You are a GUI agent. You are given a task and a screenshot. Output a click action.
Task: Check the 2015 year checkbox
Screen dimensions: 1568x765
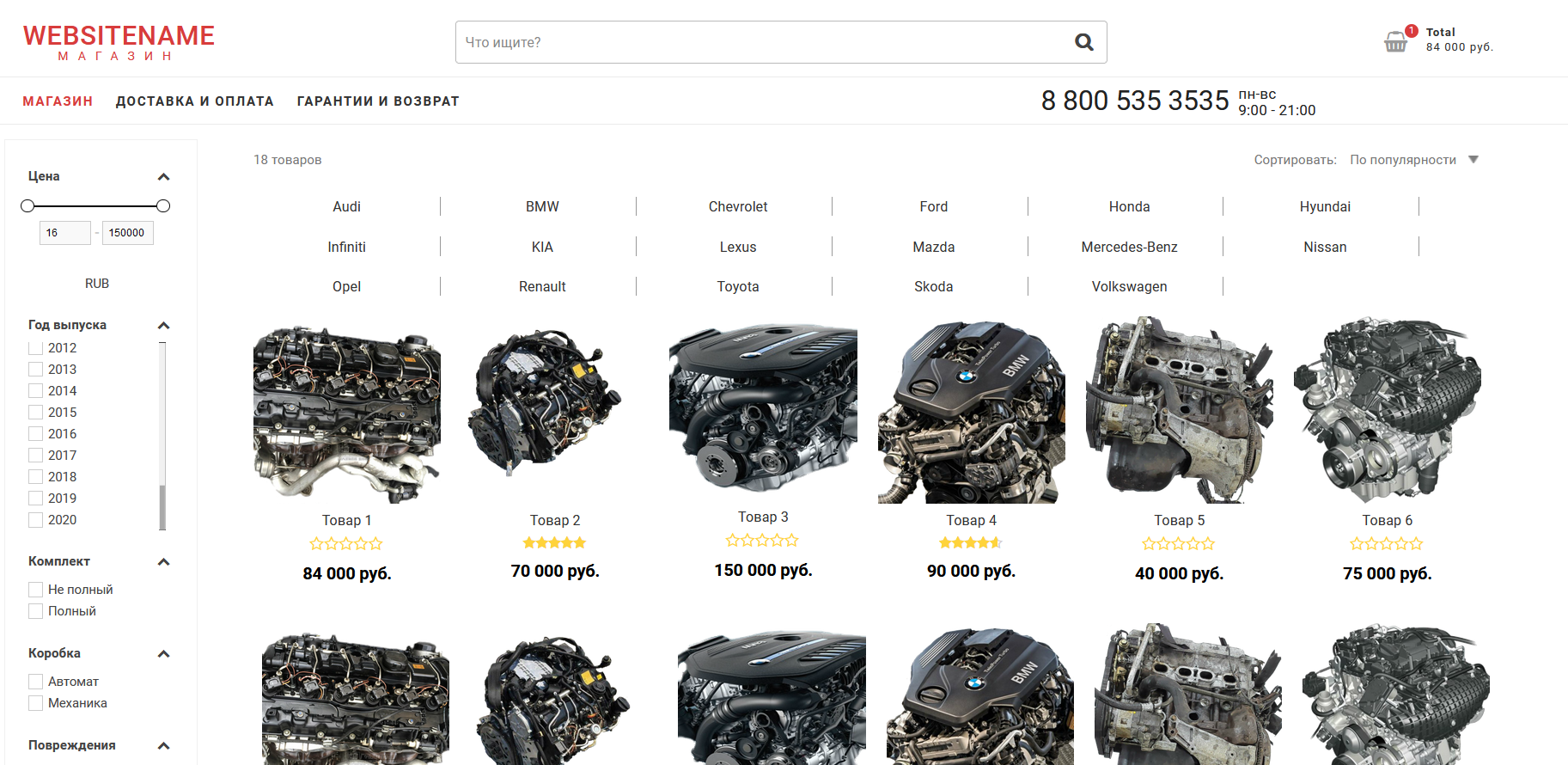(x=35, y=413)
